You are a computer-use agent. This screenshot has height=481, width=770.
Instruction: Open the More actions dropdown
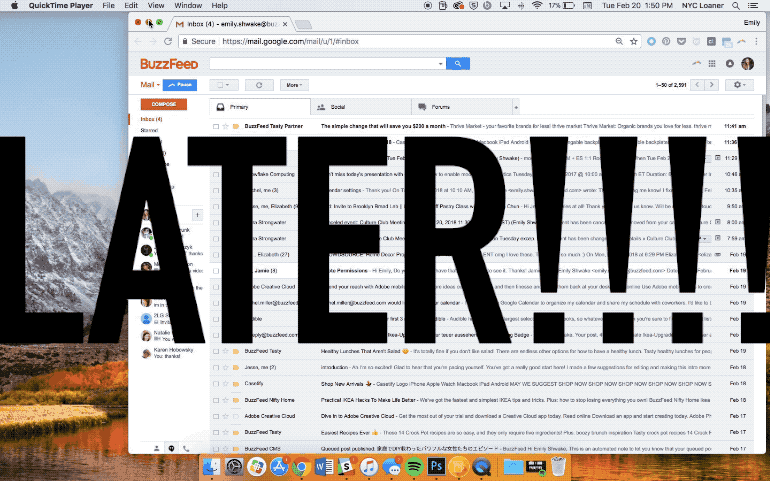294,85
